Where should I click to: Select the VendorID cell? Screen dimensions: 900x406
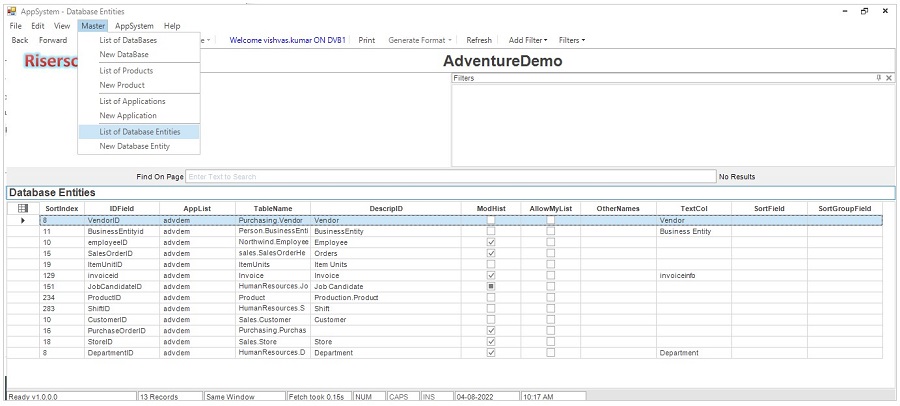tap(122, 220)
